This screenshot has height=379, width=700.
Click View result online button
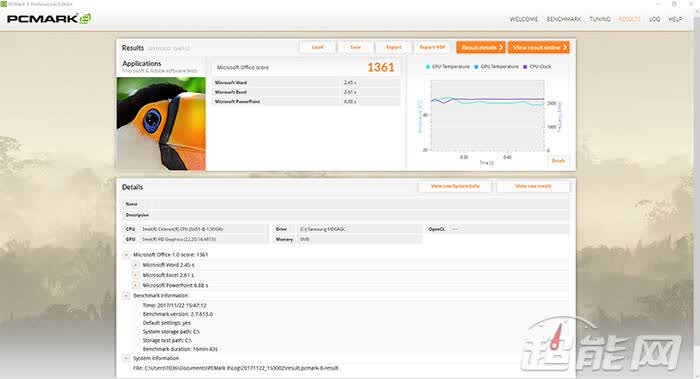(539, 47)
